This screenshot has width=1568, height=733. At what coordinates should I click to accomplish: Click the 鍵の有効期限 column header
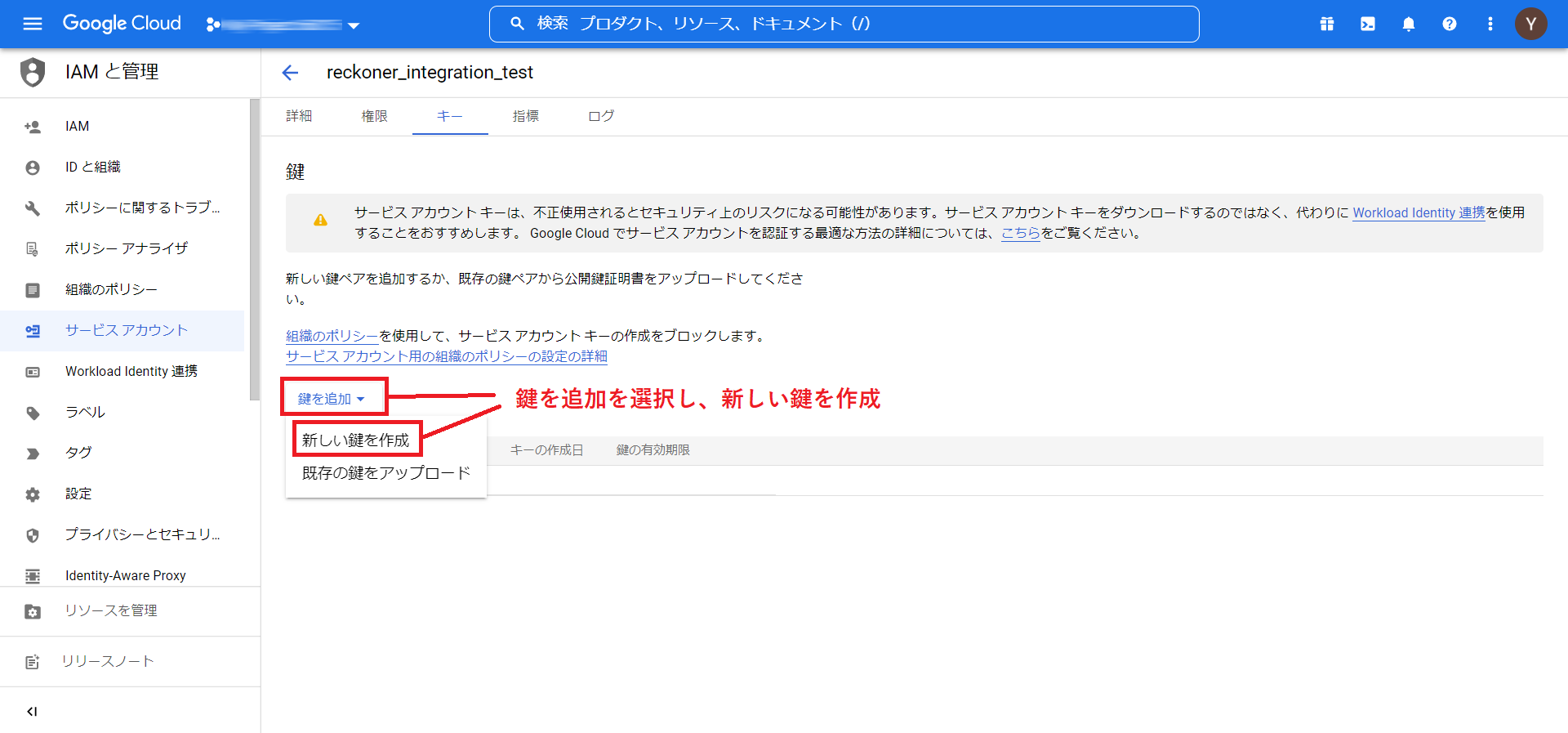point(653,450)
